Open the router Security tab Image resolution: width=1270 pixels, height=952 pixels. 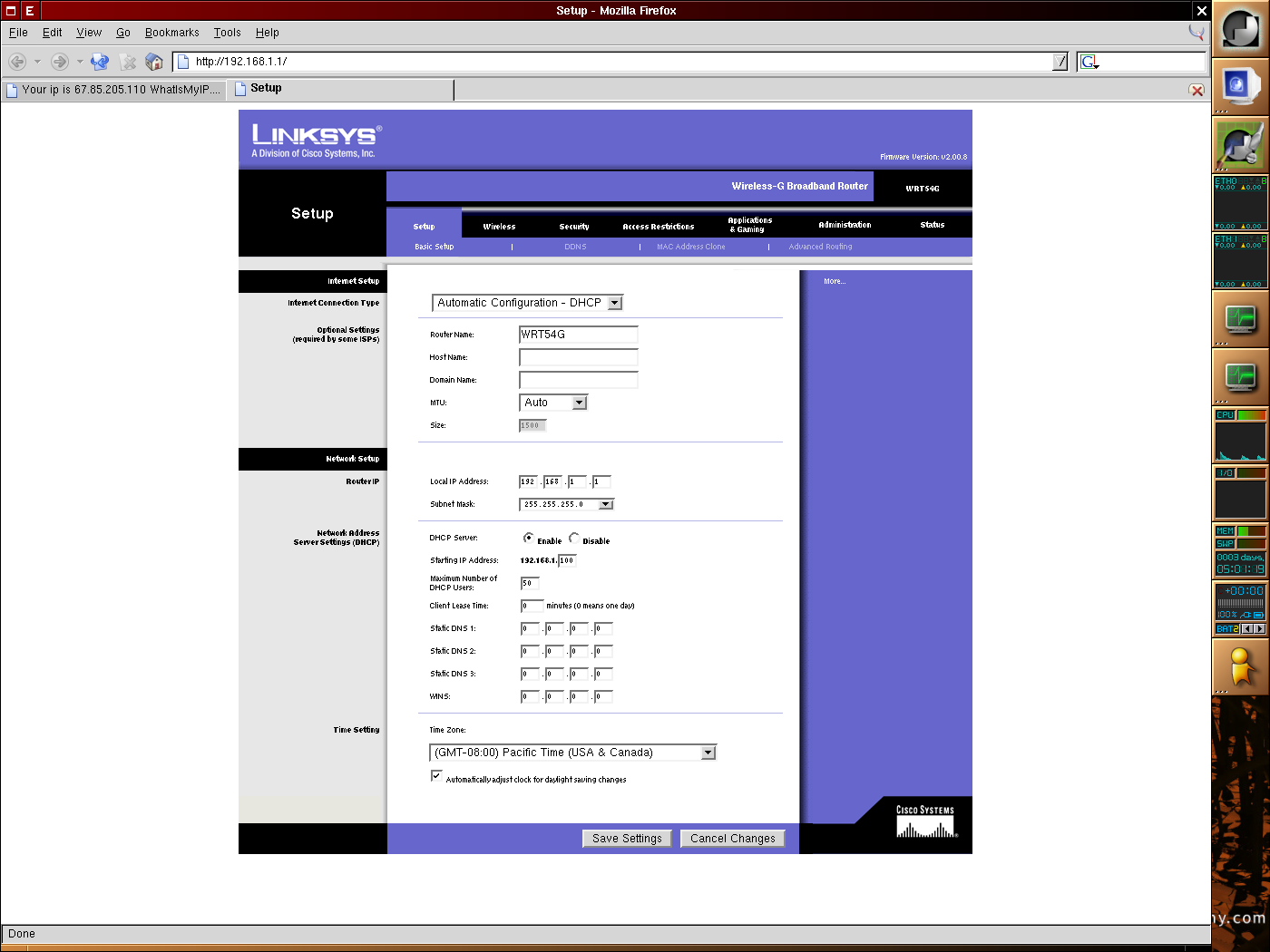(574, 227)
